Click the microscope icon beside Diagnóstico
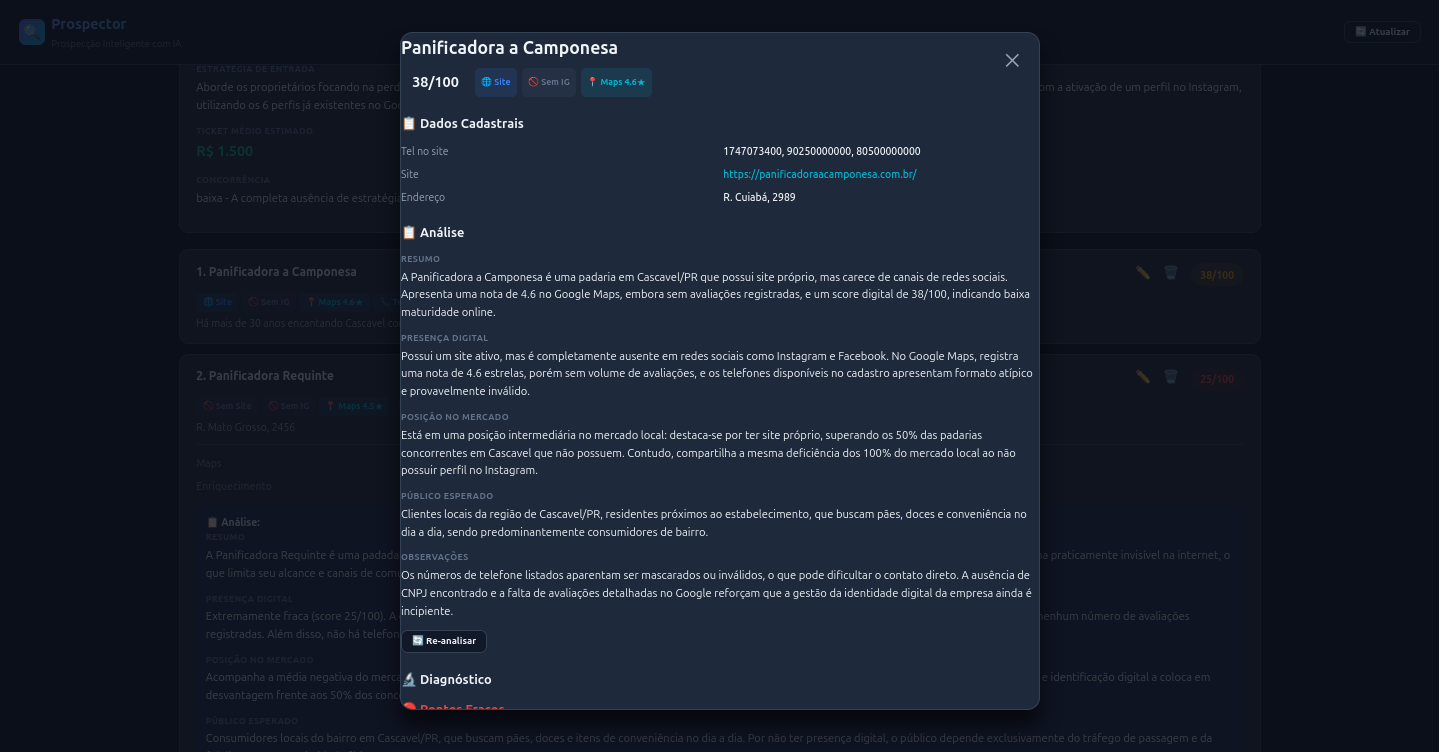Image resolution: width=1440 pixels, height=752 pixels. coord(408,679)
